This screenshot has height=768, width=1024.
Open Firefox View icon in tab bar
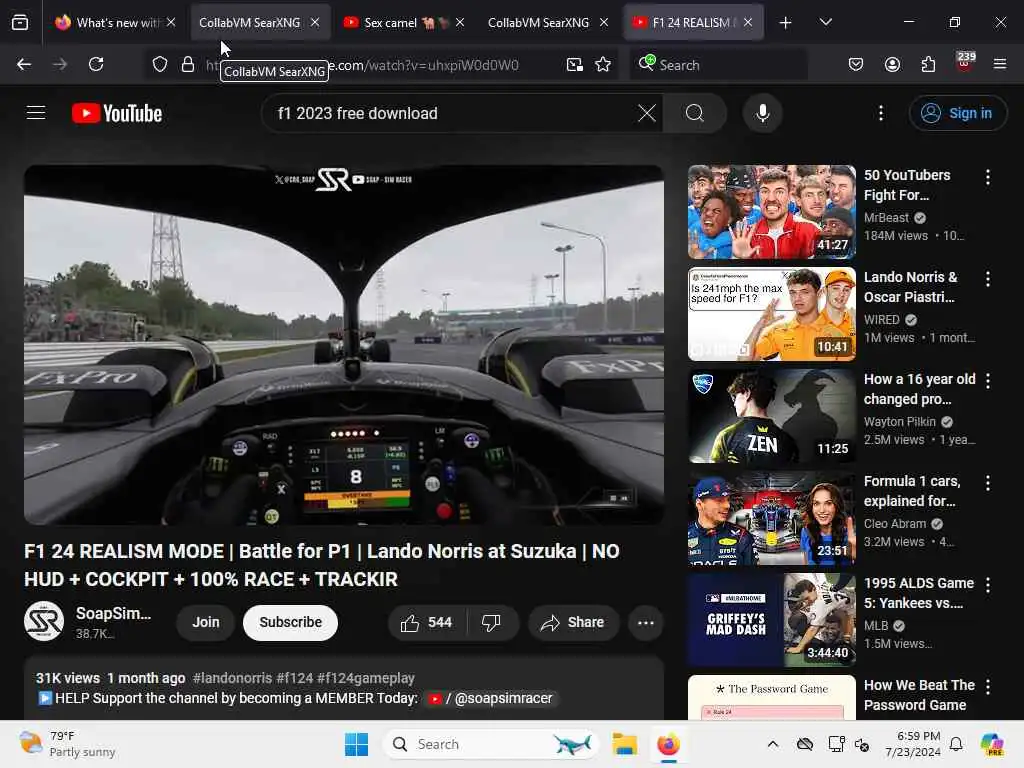(x=20, y=23)
